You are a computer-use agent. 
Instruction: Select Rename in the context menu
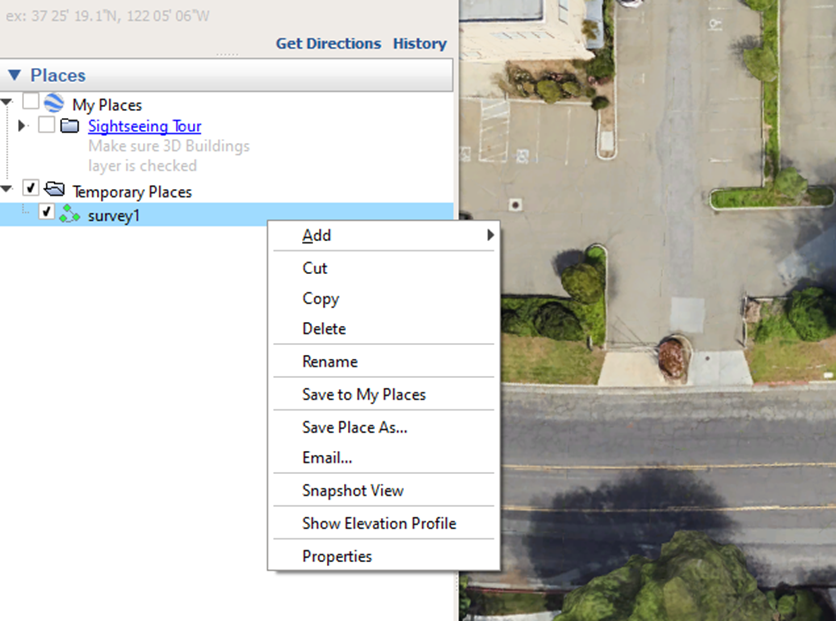pos(383,361)
